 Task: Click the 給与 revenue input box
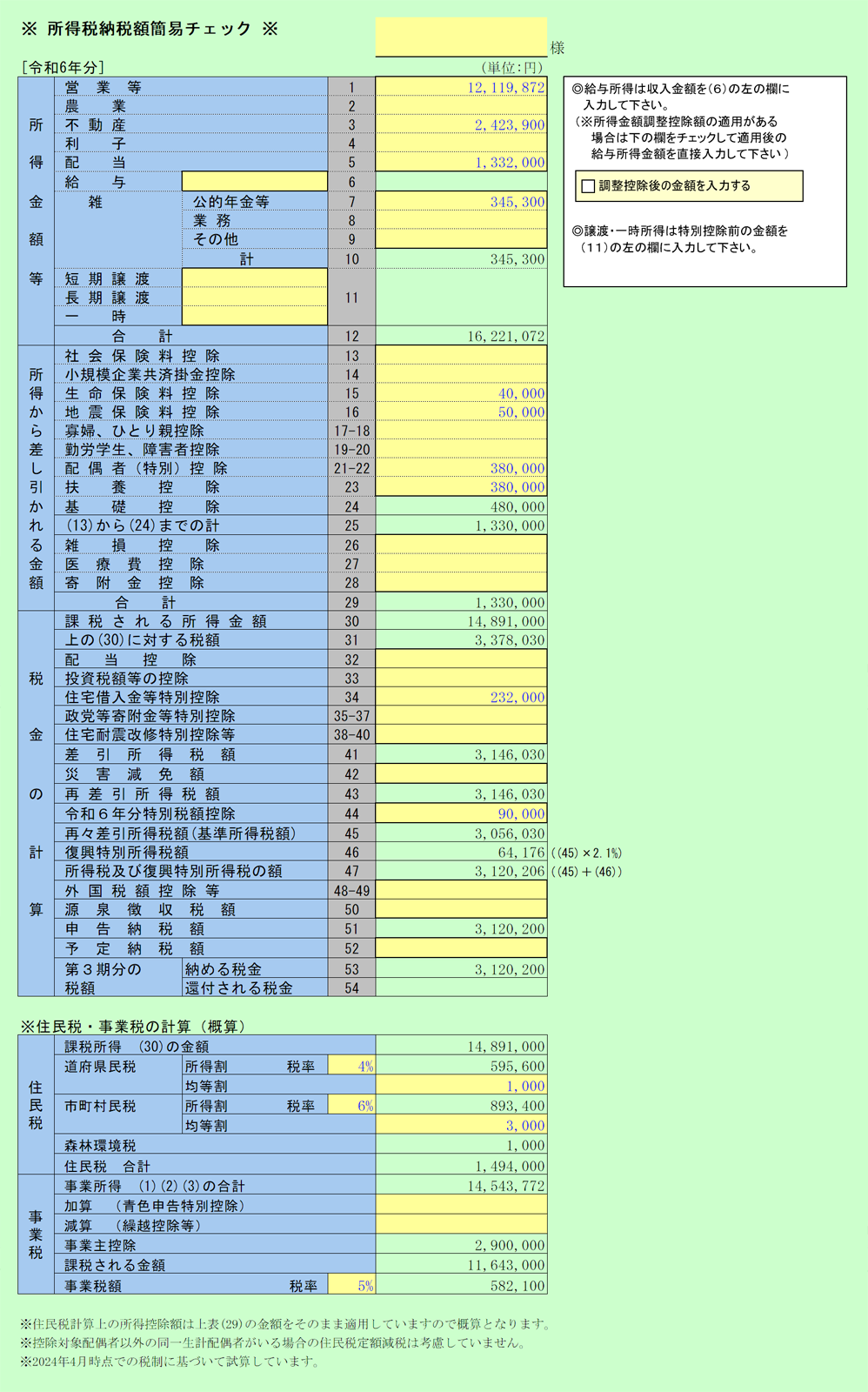[254, 182]
